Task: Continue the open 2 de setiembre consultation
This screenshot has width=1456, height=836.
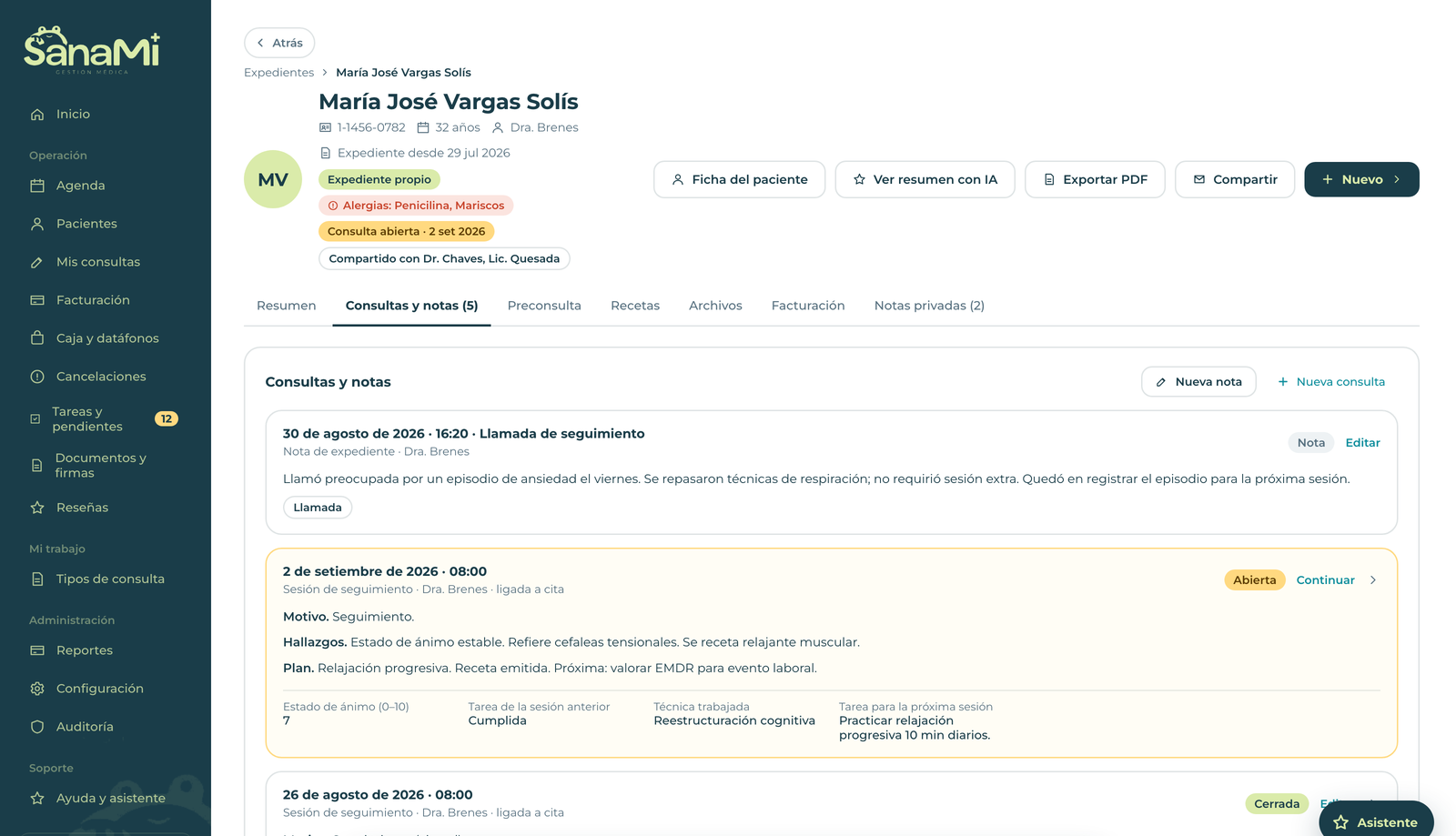Action: [x=1325, y=580]
